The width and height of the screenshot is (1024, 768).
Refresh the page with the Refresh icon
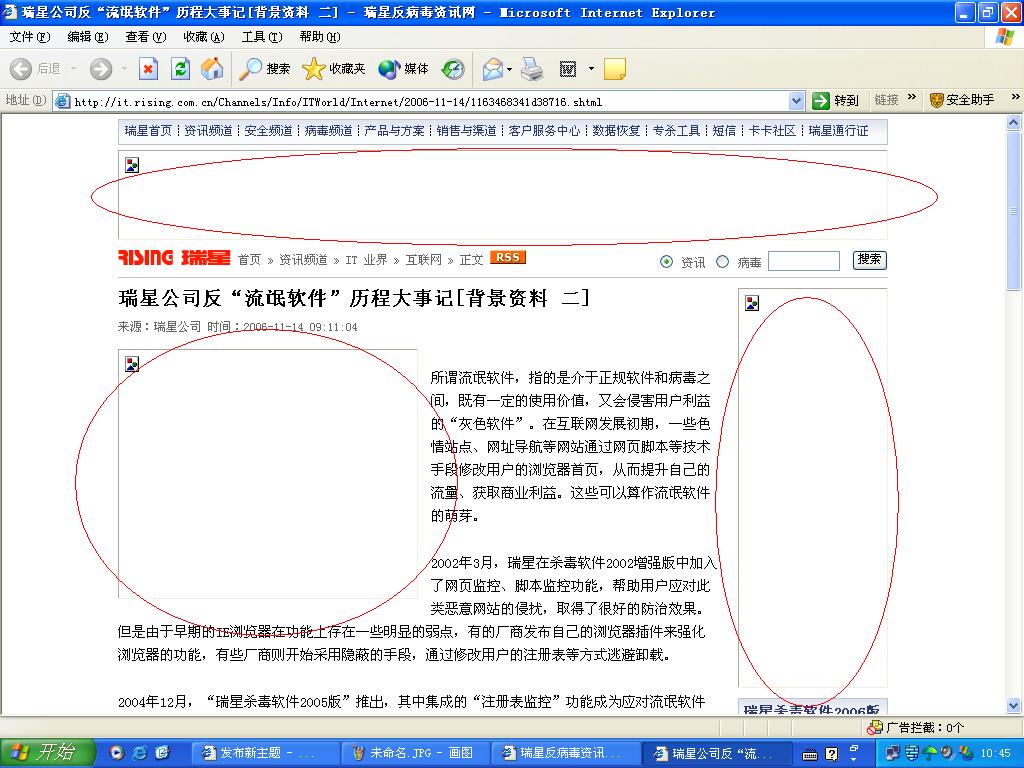180,69
